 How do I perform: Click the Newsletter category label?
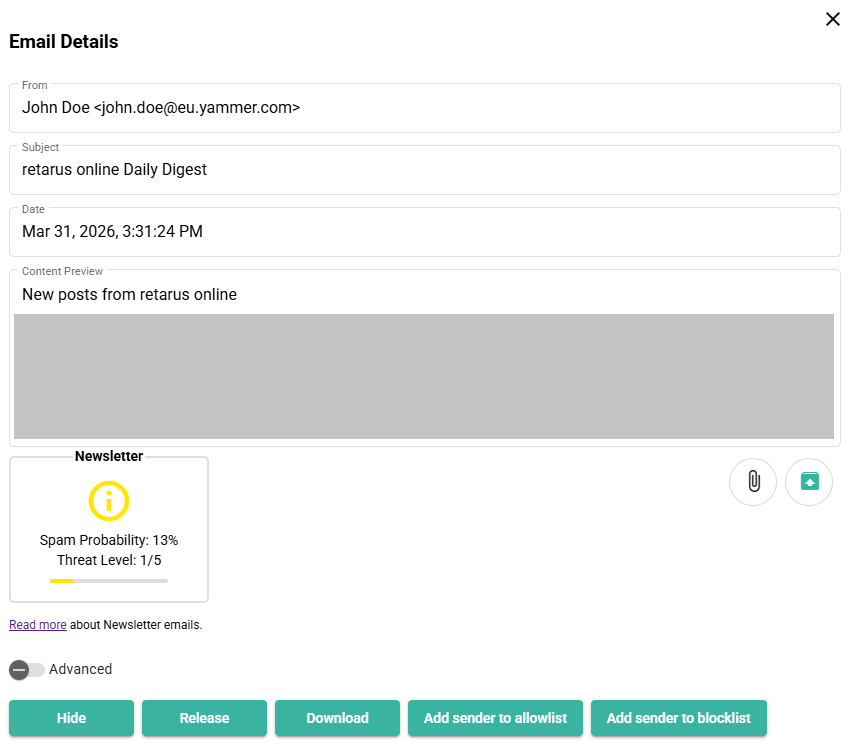coord(109,456)
